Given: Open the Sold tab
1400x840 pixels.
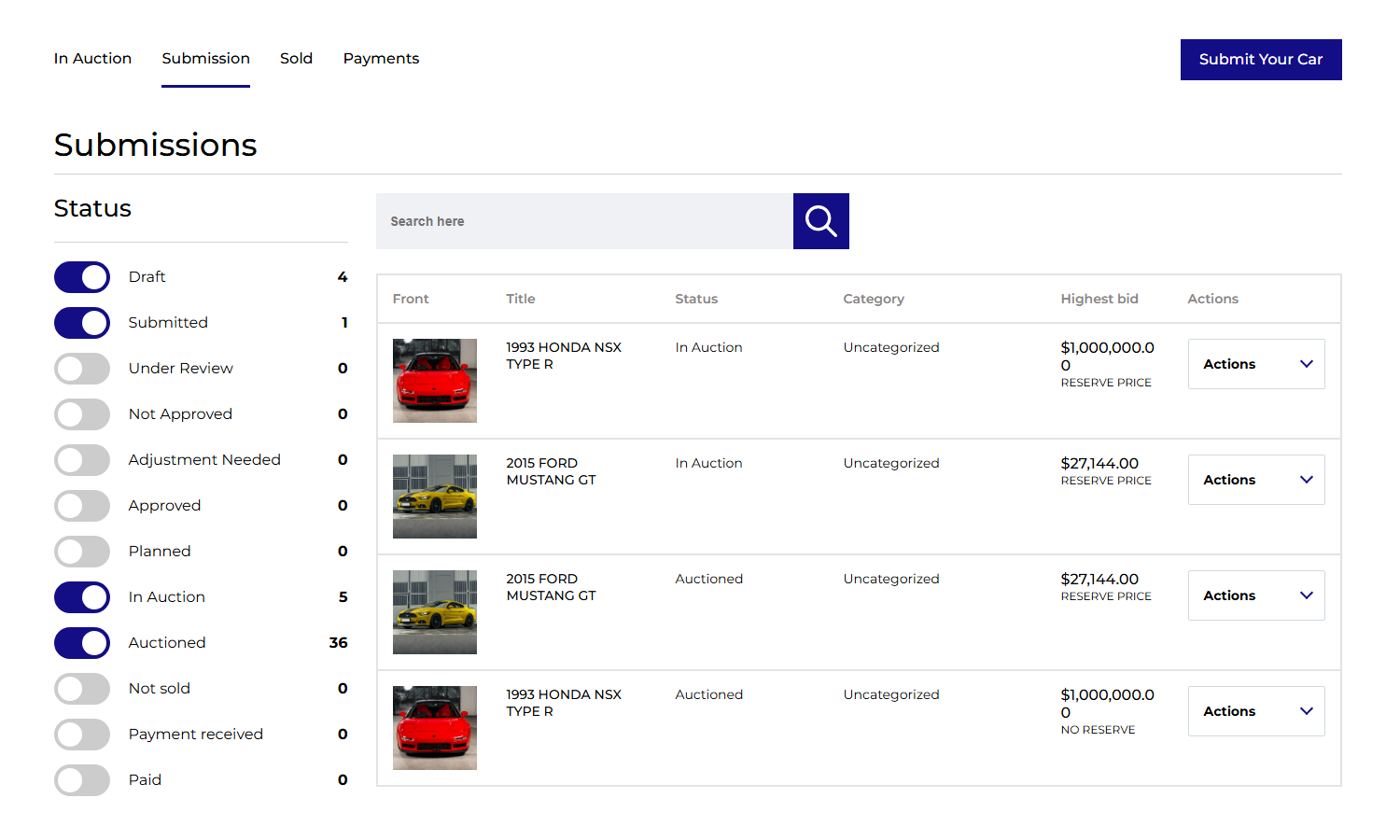Looking at the screenshot, I should pos(296,59).
